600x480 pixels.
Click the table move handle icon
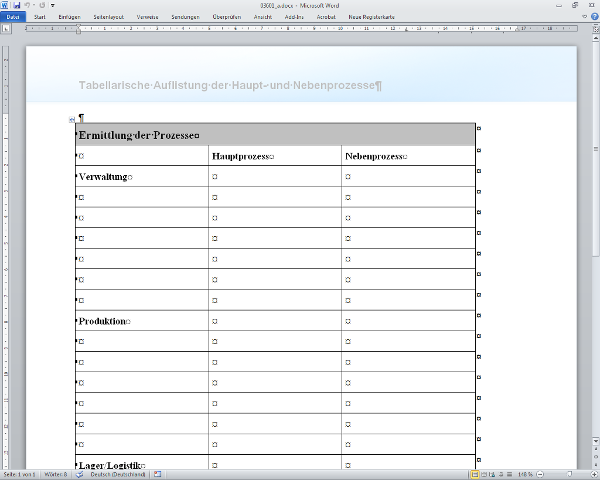point(71,119)
